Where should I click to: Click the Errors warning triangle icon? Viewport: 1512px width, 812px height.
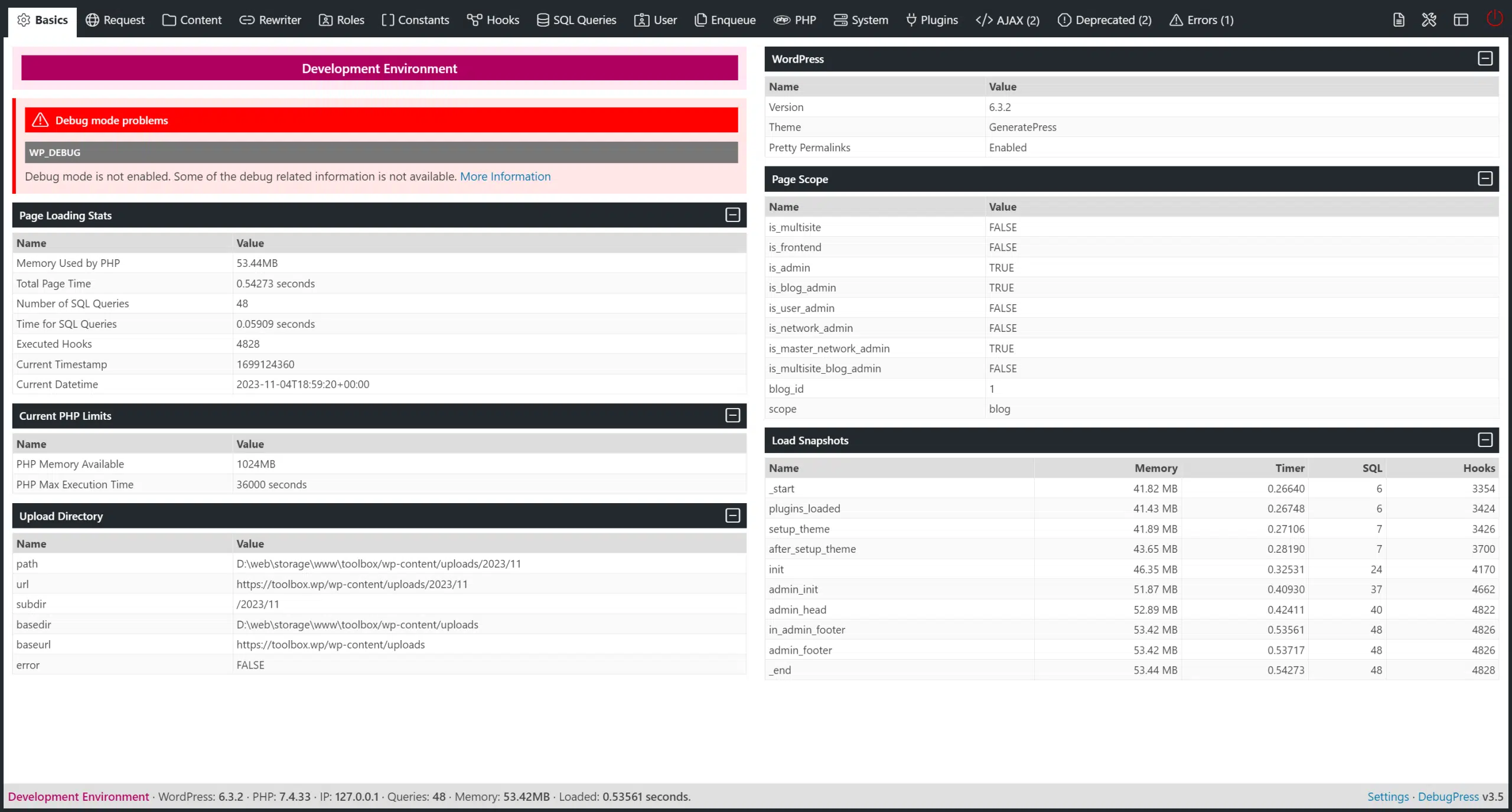point(1176,20)
